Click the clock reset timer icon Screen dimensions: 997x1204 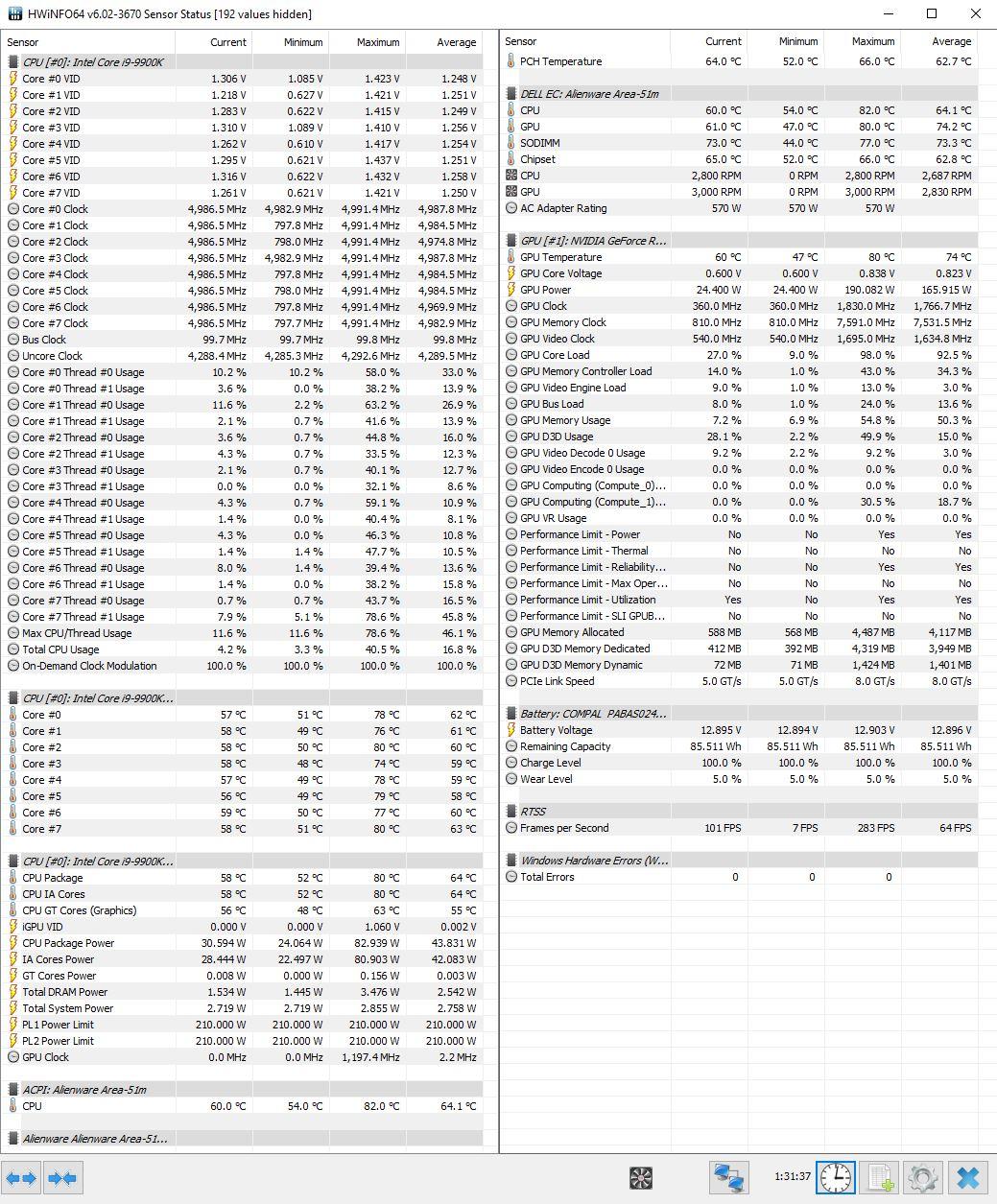(x=836, y=1177)
